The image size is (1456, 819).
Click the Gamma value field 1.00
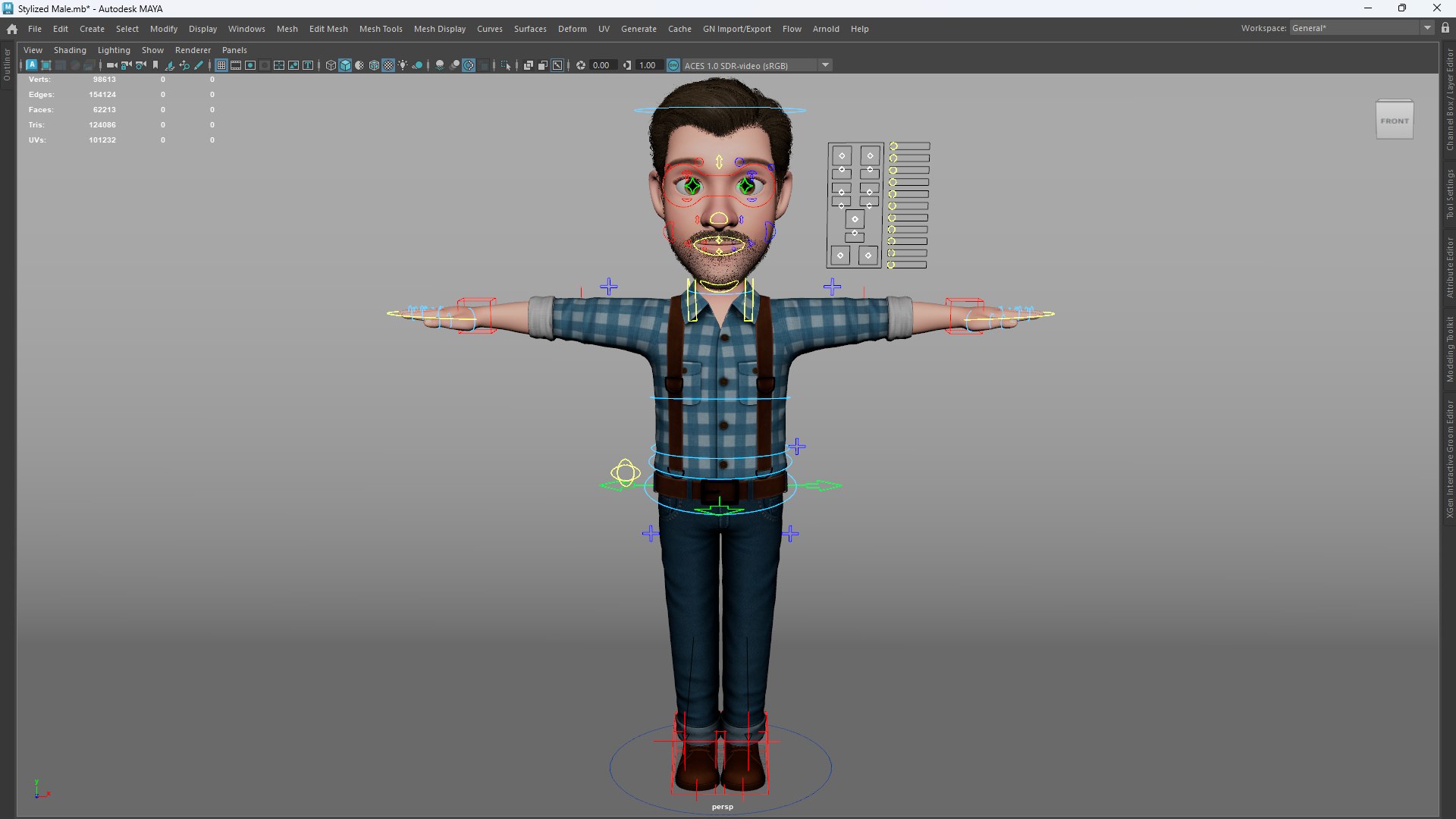click(x=649, y=65)
